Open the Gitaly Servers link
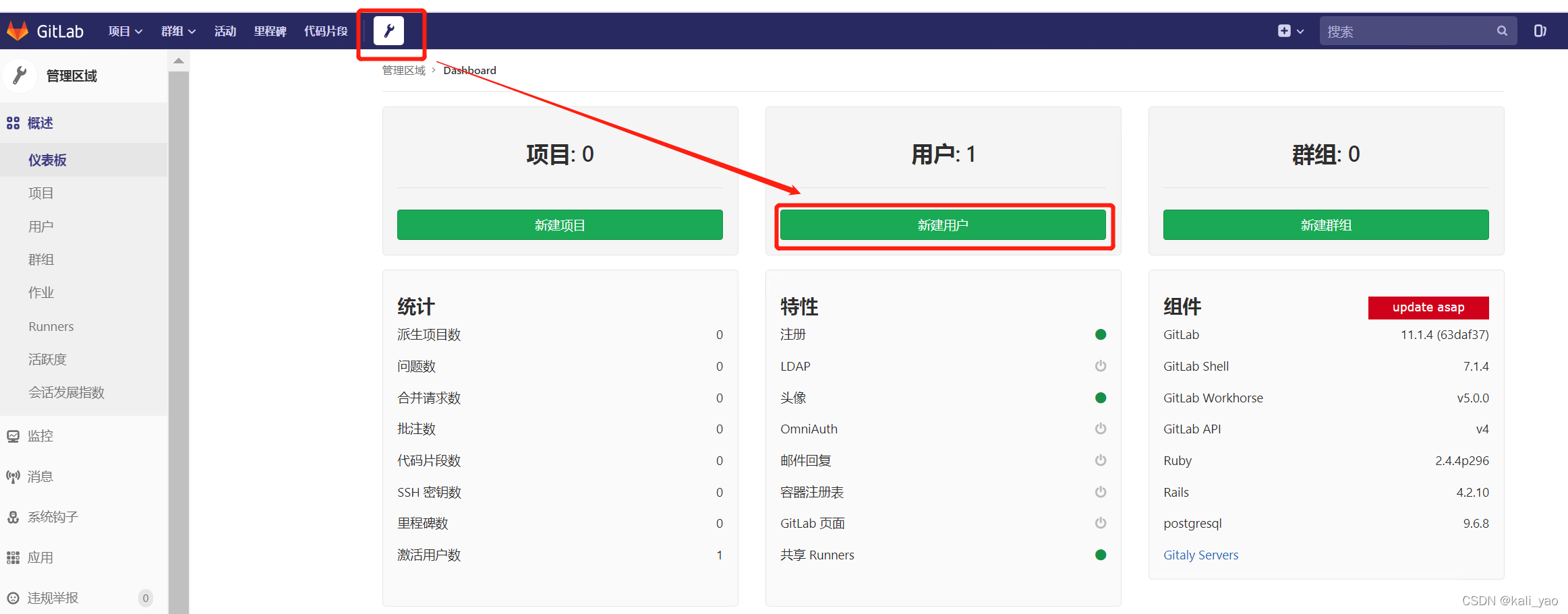The image size is (1568, 614). tap(1200, 555)
